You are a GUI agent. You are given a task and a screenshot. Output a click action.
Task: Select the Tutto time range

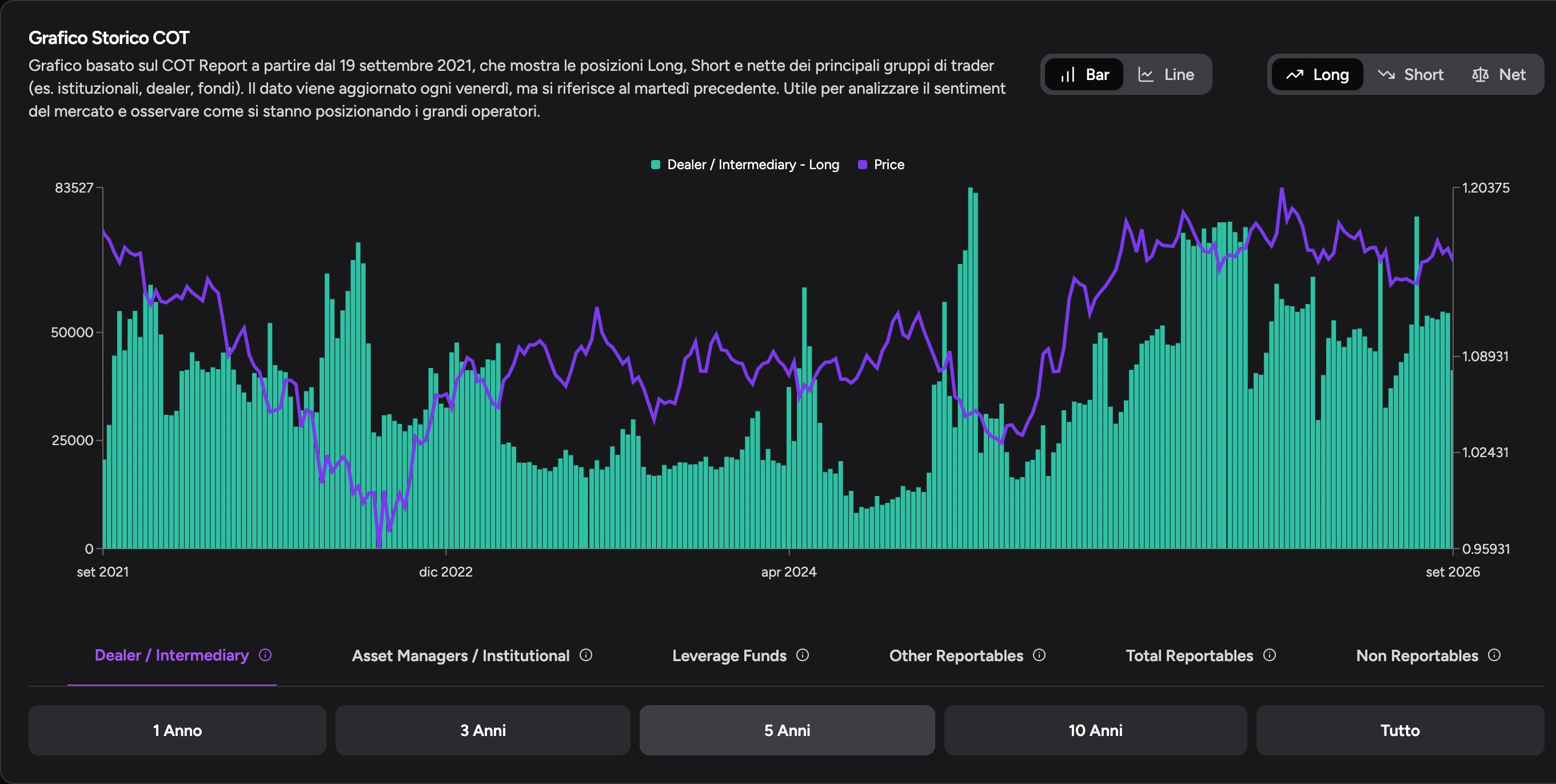[x=1400, y=730]
